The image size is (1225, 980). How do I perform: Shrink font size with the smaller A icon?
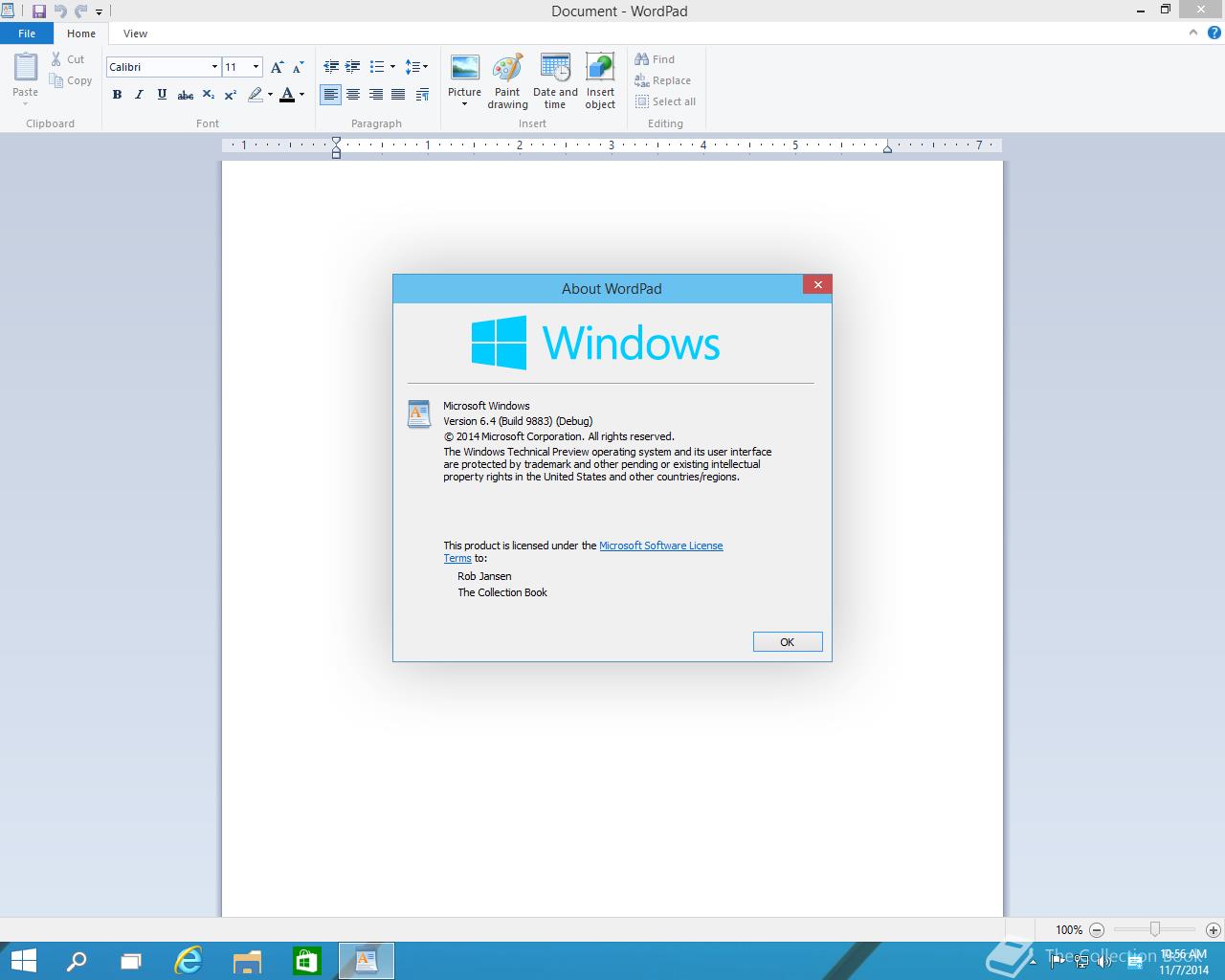[298, 67]
